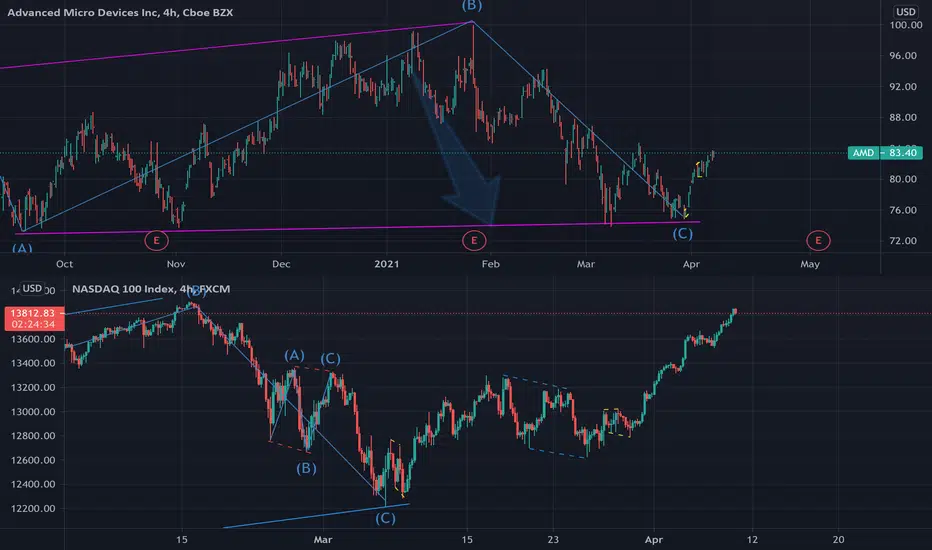Click 12800.00 on the NASDAQ price scale
The image size is (932, 550).
click(x=33, y=435)
